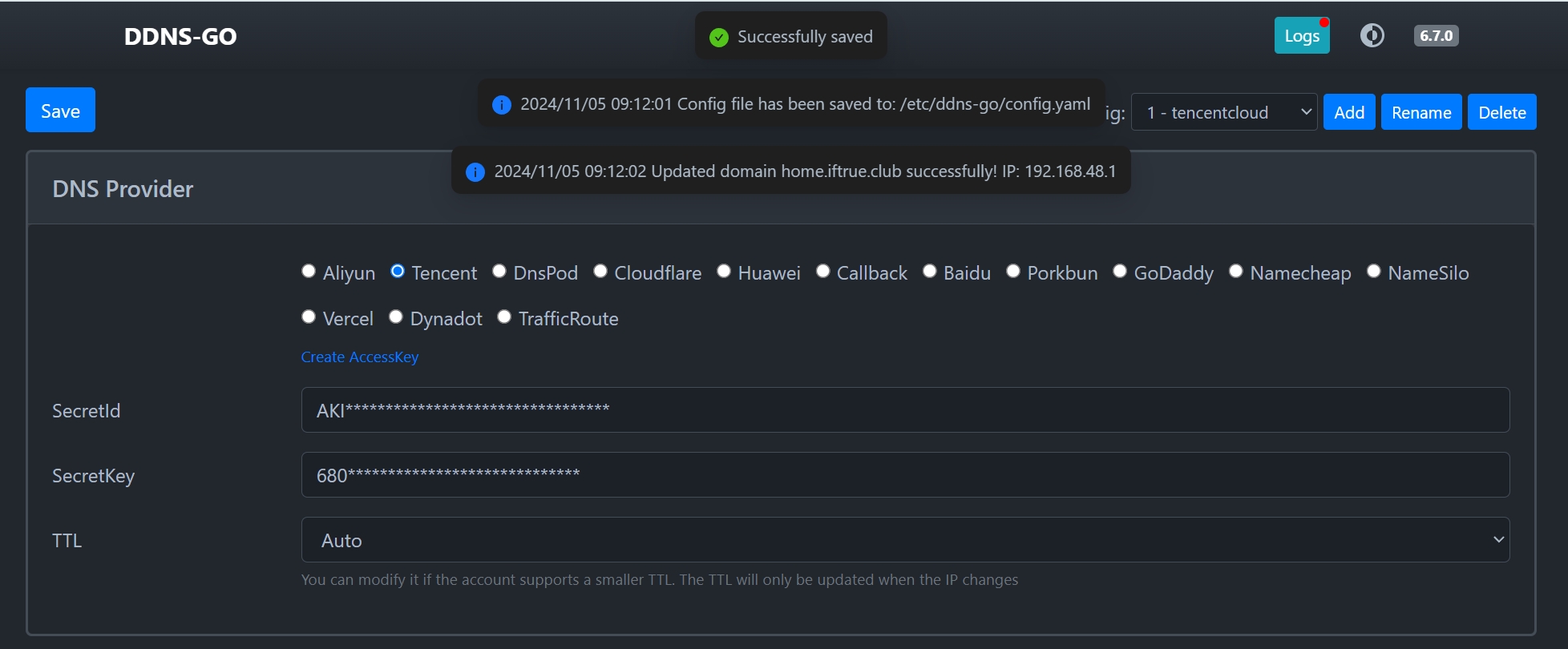The width and height of the screenshot is (1568, 649).
Task: Open the Logs panel
Action: click(1301, 36)
